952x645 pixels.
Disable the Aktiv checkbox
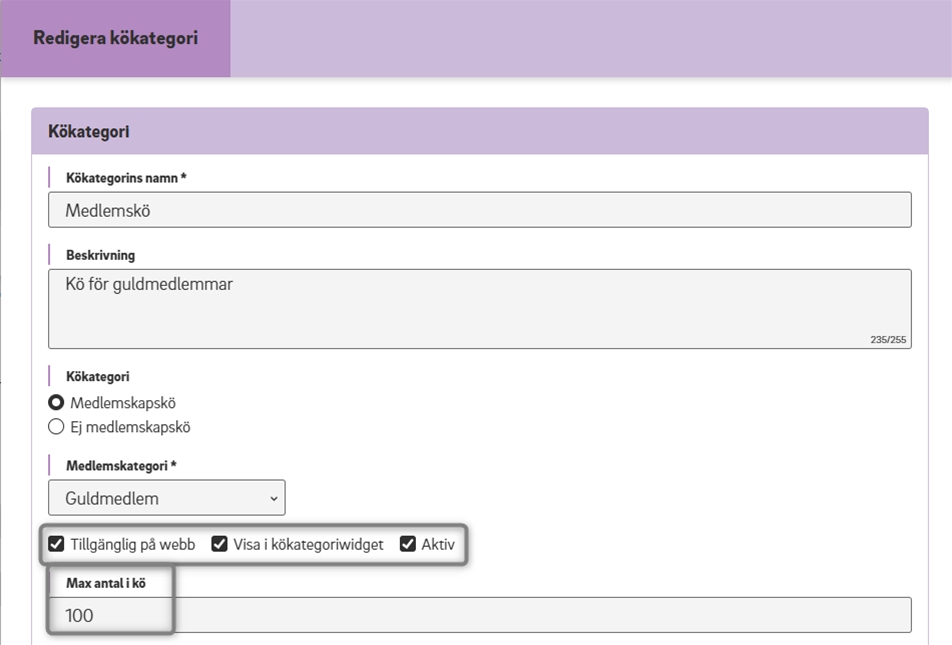408,545
